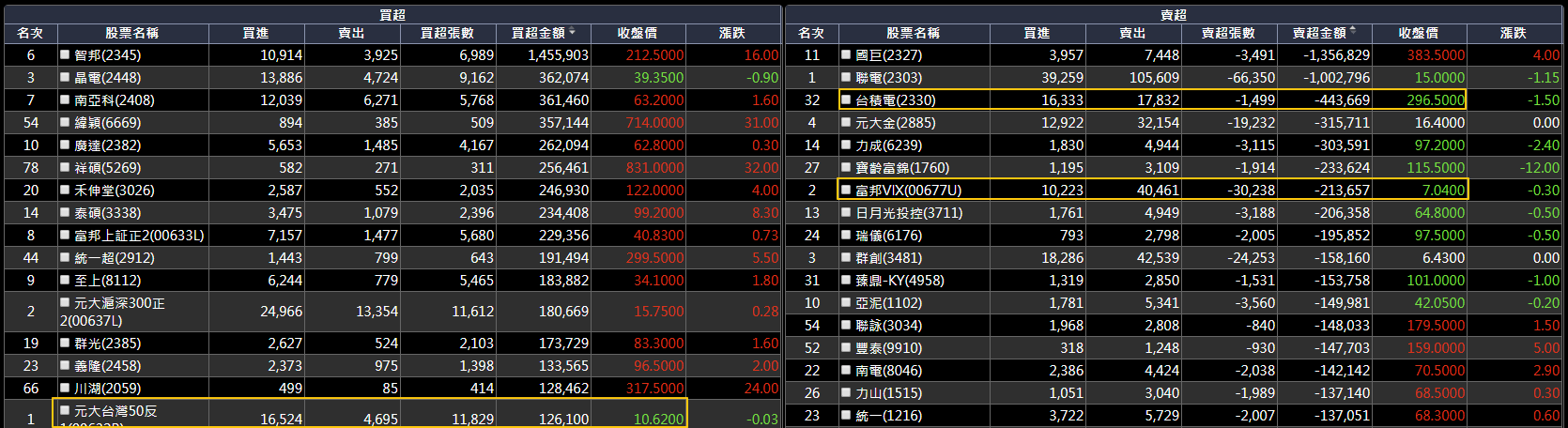The image size is (1568, 428).
Task: Tick the checkbox for 禾伸堂(3026)
Action: pos(65,191)
